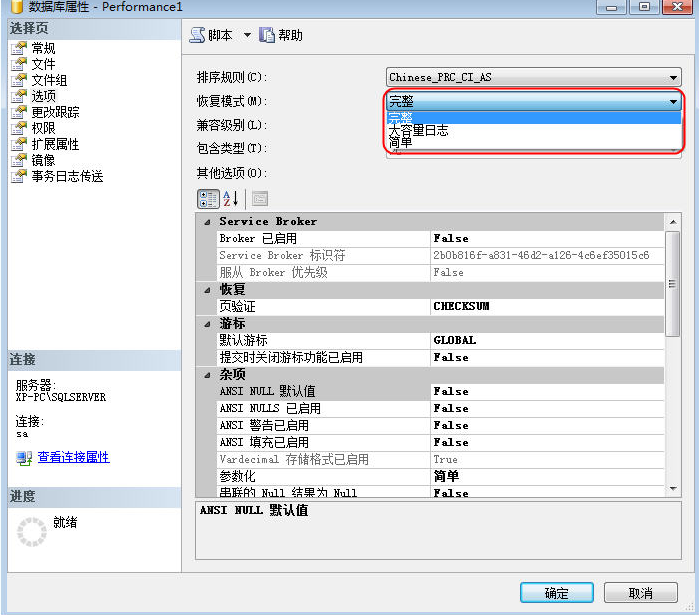Switch property grid to categorized view

click(x=208, y=199)
